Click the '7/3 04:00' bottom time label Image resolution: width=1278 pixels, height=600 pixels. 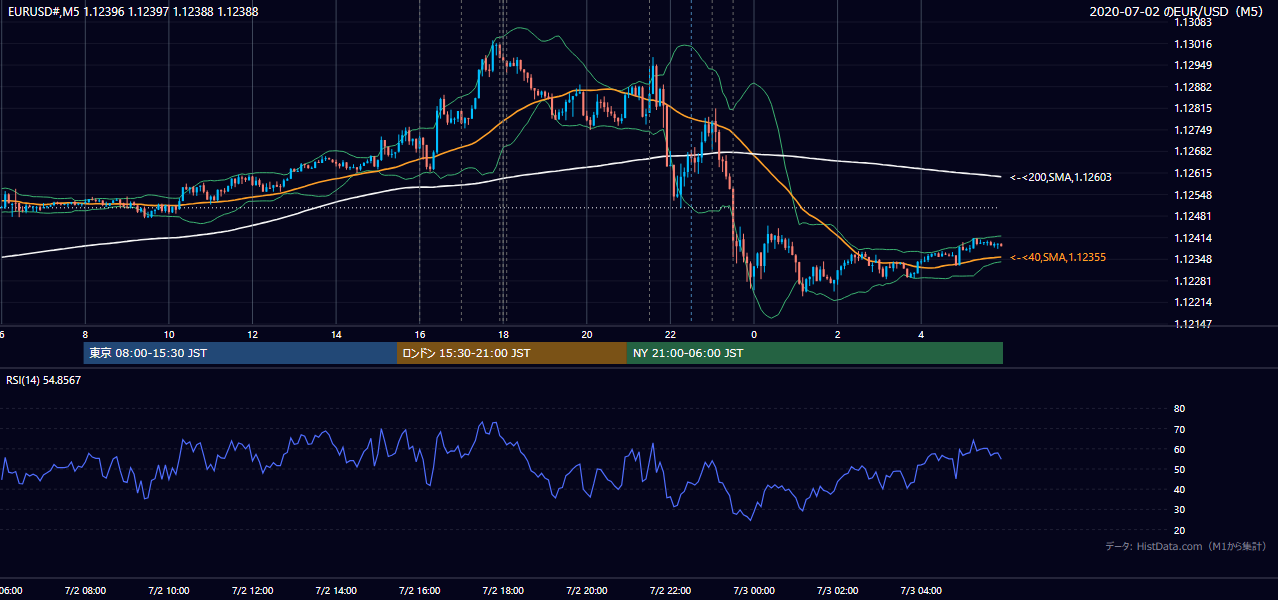[921, 590]
